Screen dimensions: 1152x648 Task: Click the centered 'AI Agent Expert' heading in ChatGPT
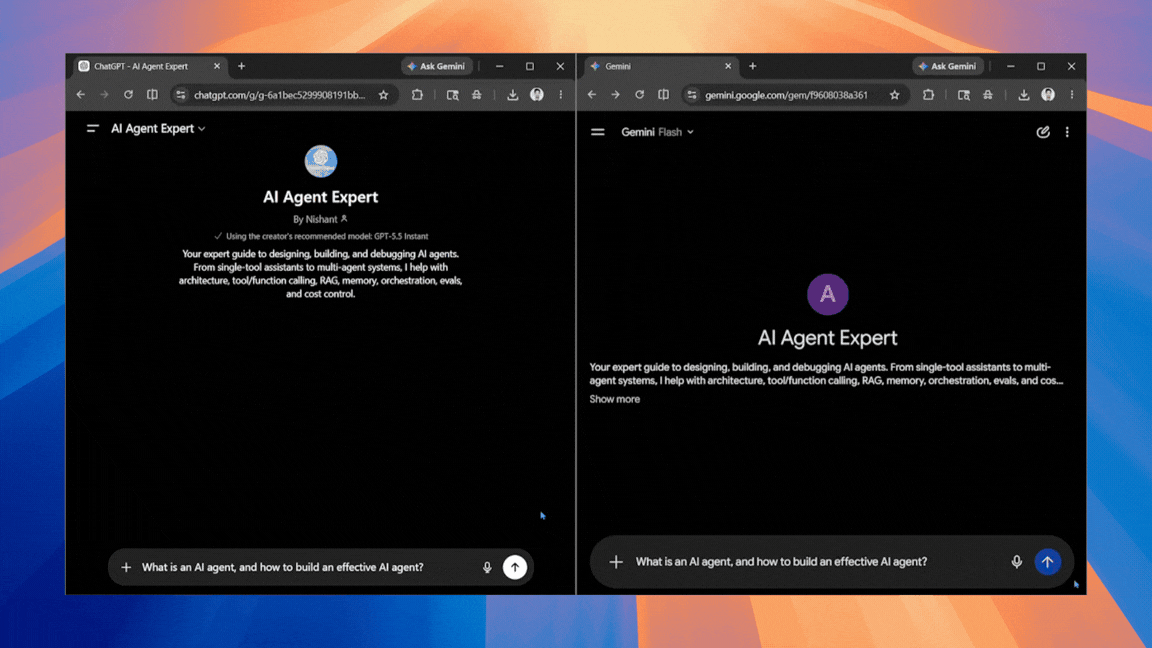(x=321, y=197)
